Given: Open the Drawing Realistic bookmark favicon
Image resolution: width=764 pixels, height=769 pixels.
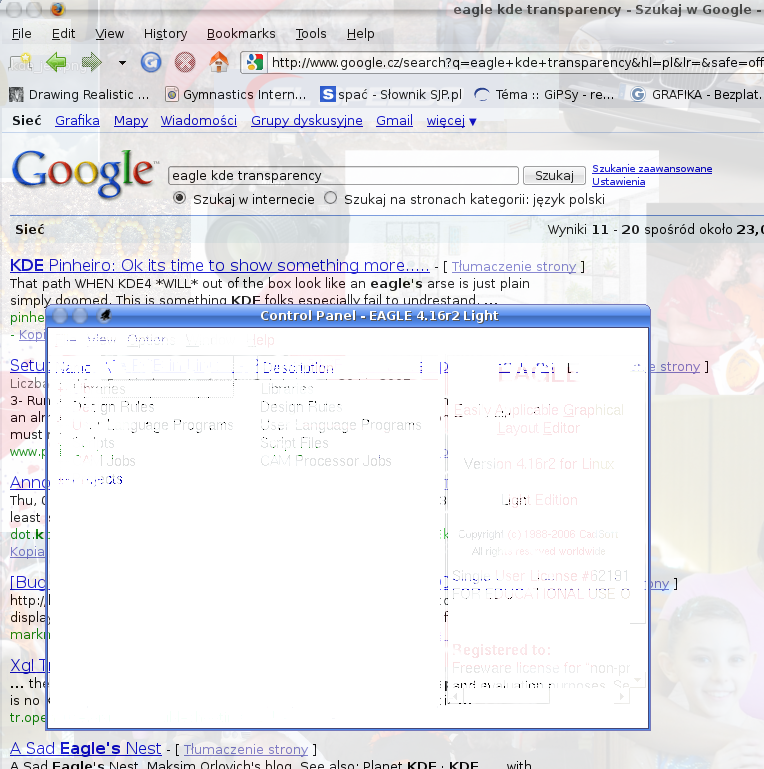Looking at the screenshot, I should [x=16, y=95].
